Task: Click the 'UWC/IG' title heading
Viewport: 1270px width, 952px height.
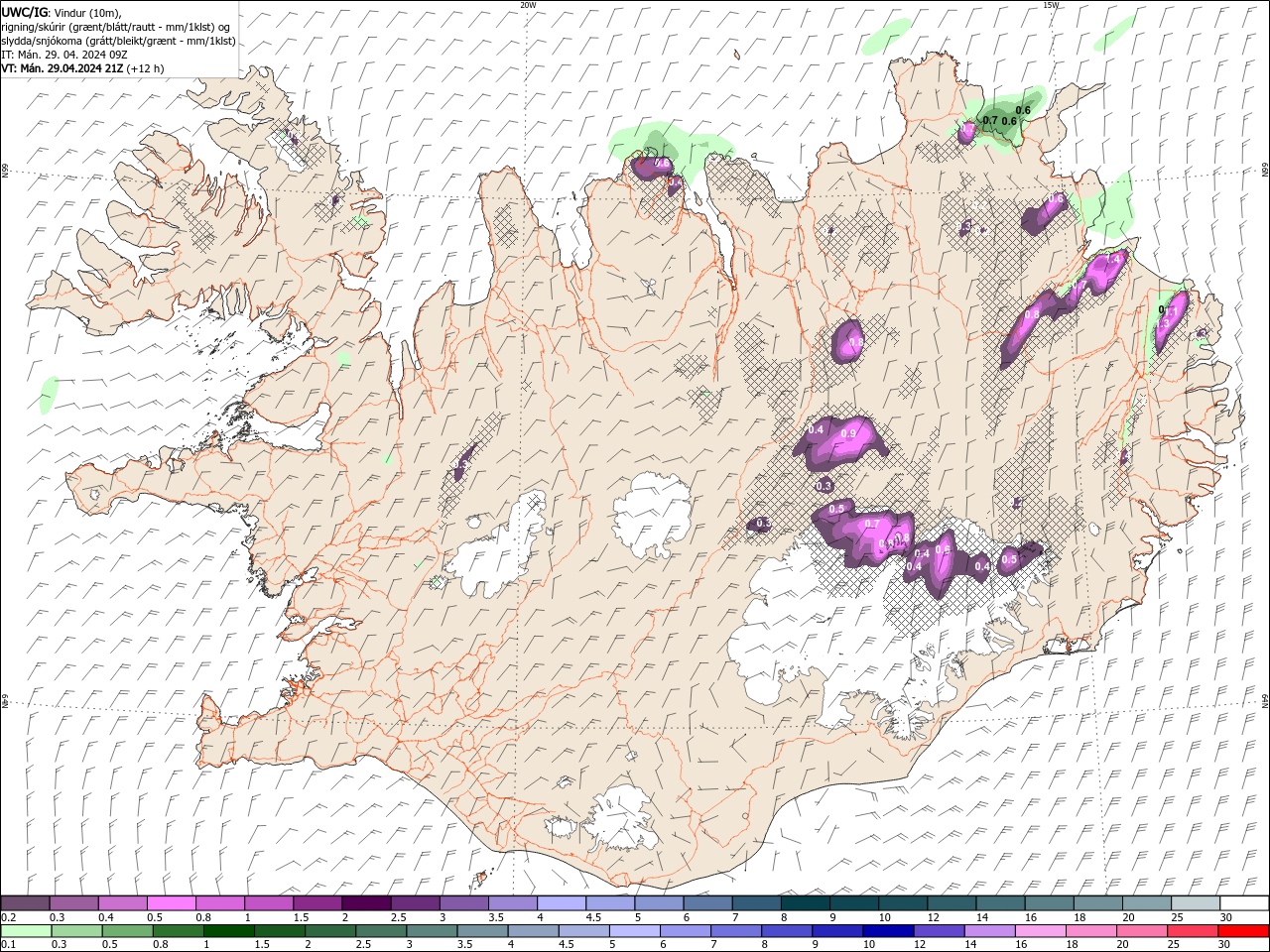Action: click(24, 12)
